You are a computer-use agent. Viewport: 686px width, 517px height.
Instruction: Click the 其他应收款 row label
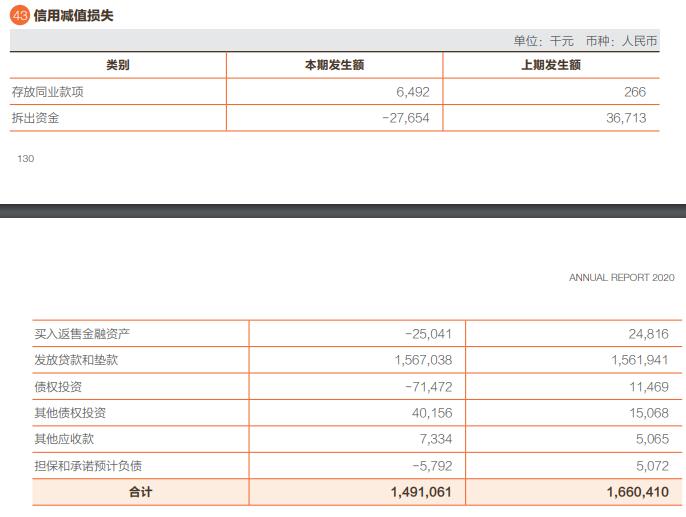point(64,439)
